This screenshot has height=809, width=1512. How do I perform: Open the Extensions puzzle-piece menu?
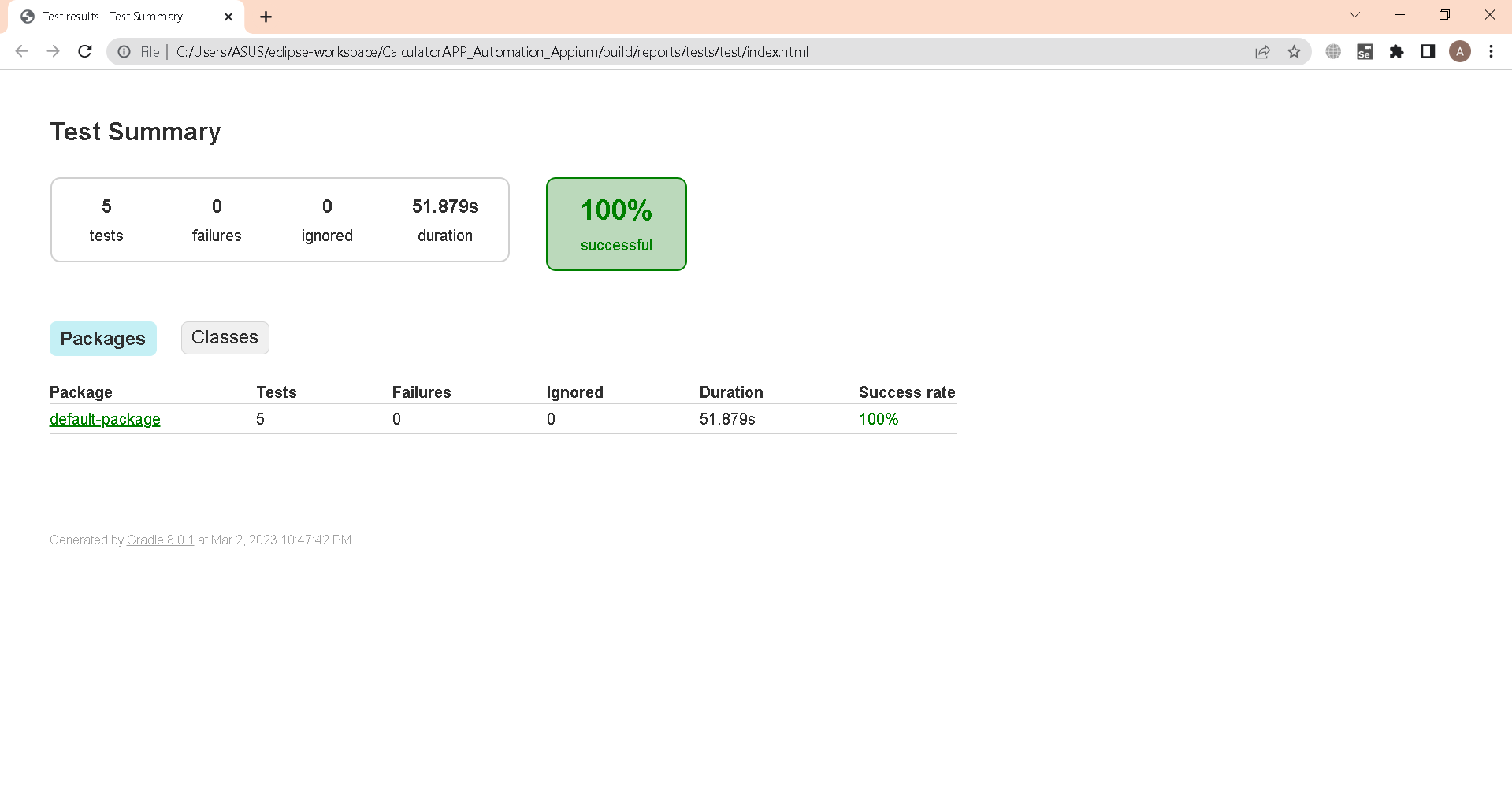coord(1397,51)
